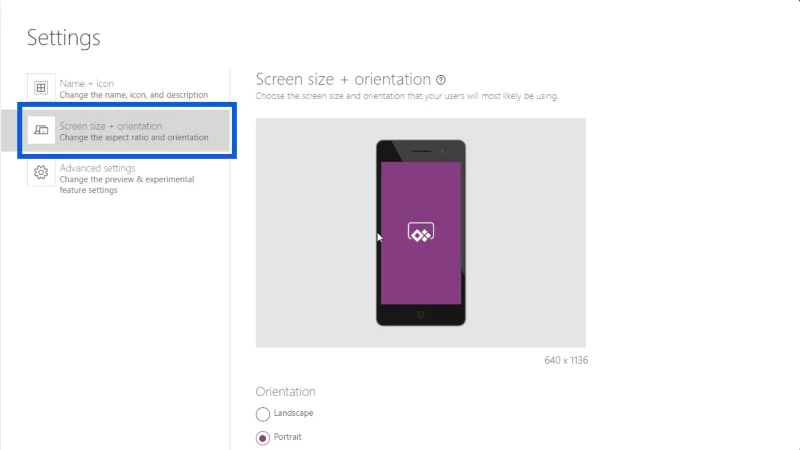
Task: Open help icon beside Screen size heading
Action: tap(441, 80)
